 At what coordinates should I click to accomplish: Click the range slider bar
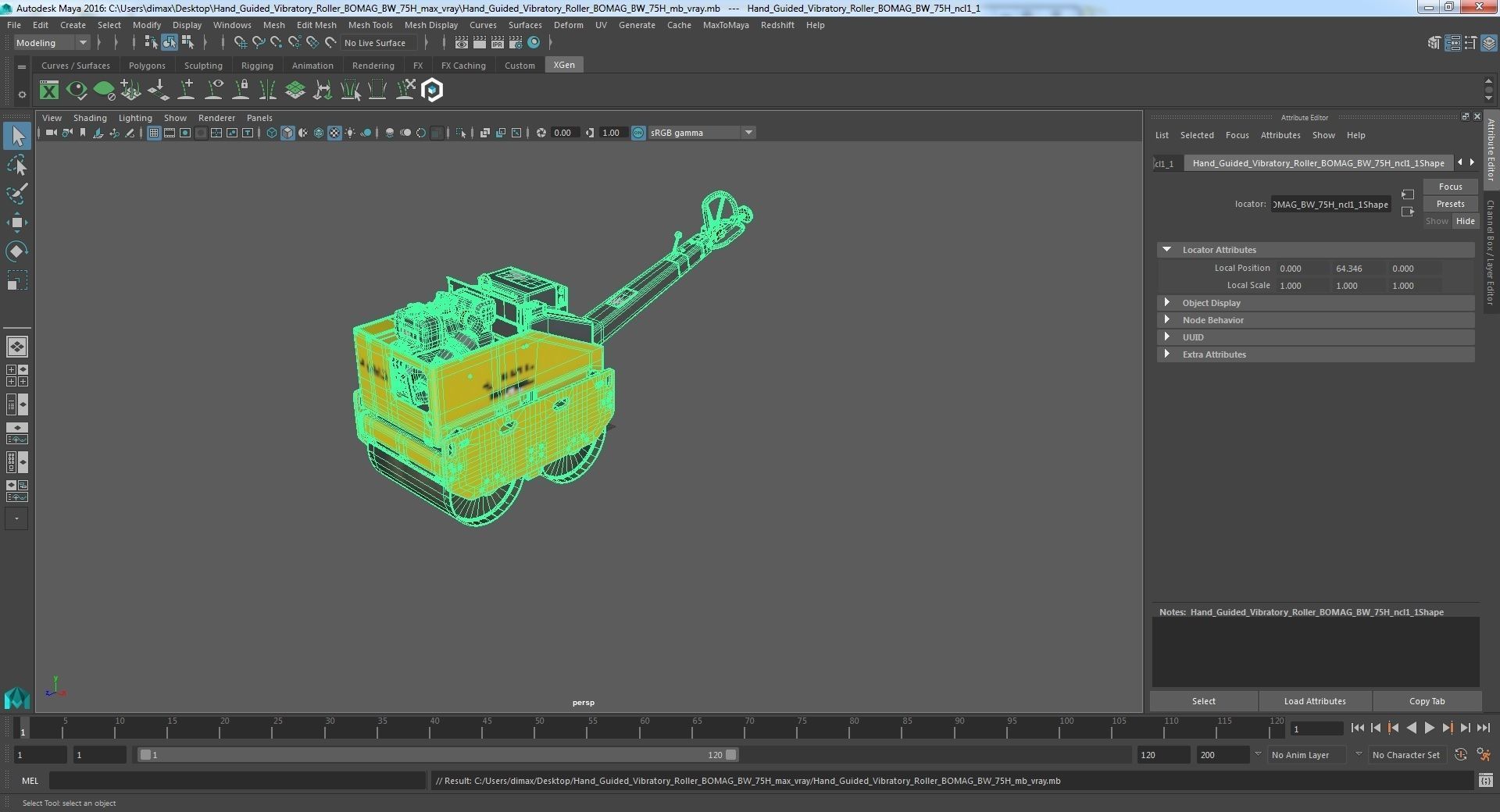[437, 755]
